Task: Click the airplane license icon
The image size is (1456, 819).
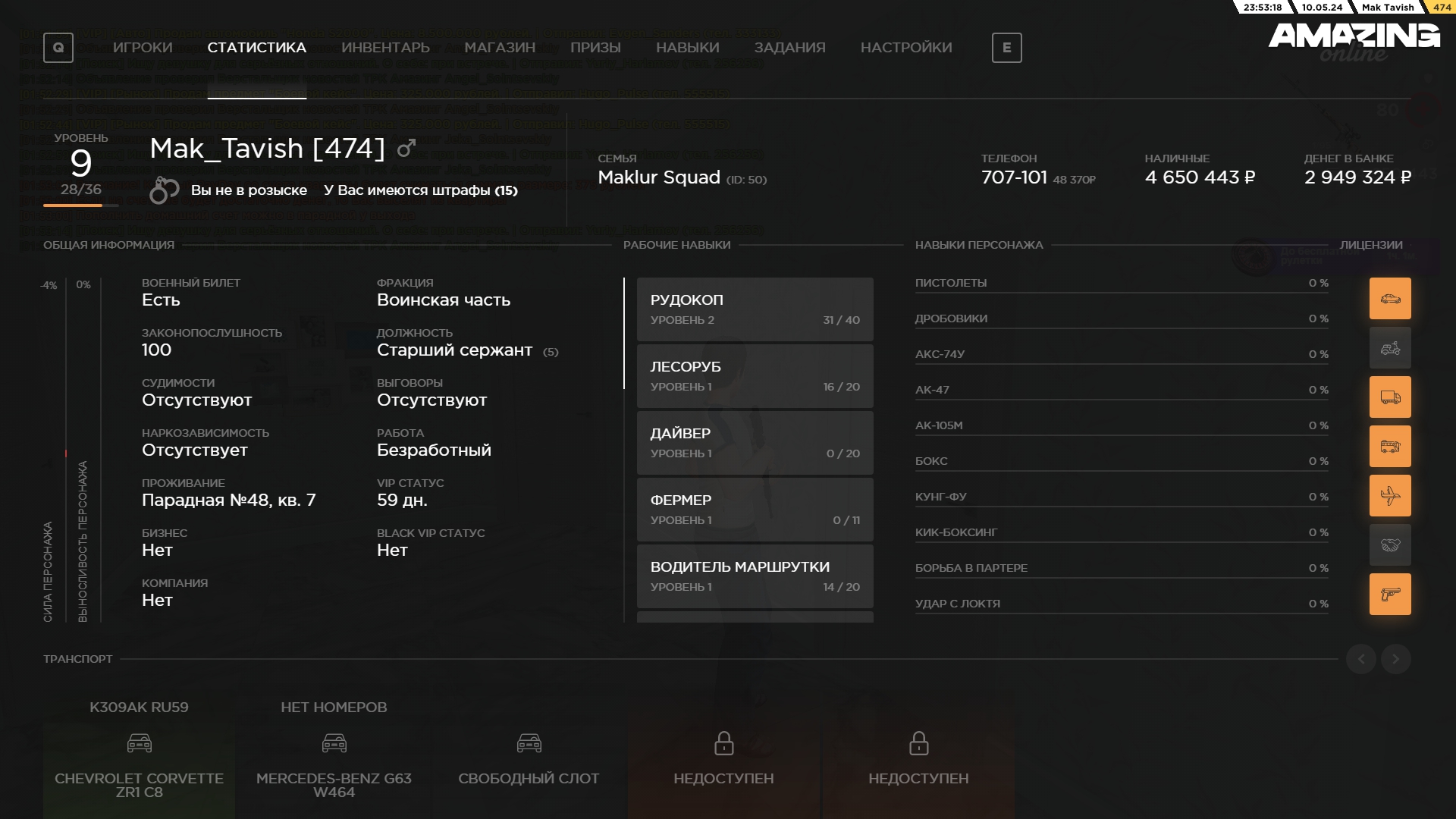Action: (x=1389, y=495)
